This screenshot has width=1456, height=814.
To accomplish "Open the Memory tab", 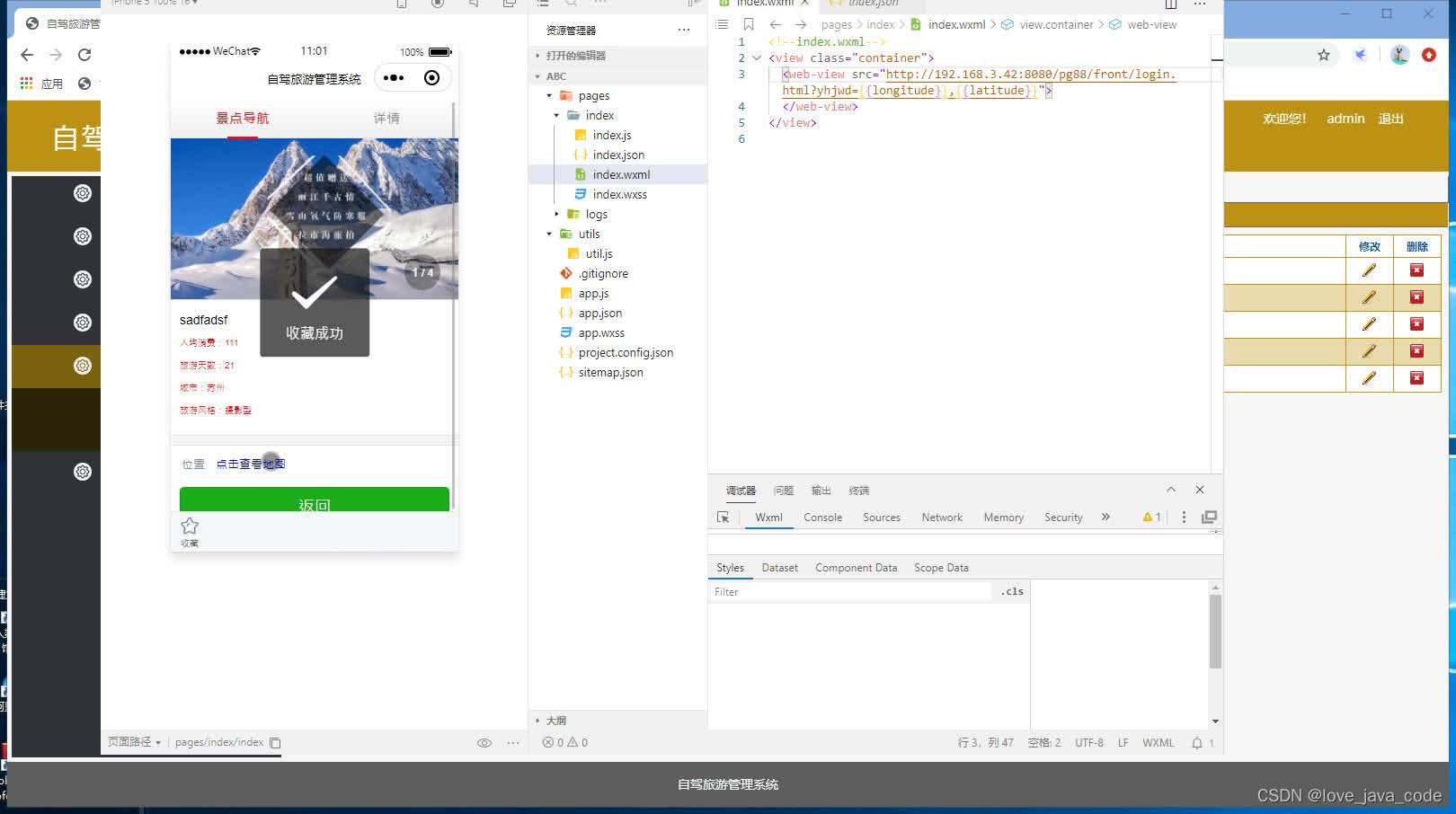I will pyautogui.click(x=1004, y=518).
